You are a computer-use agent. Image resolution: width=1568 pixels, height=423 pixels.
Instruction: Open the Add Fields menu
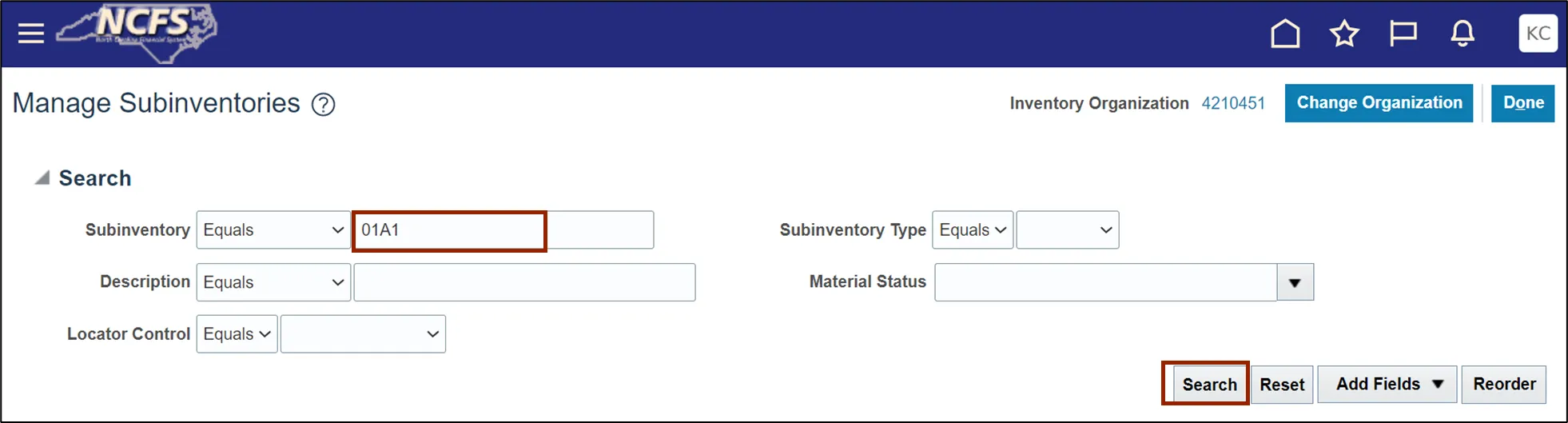pos(1387,385)
